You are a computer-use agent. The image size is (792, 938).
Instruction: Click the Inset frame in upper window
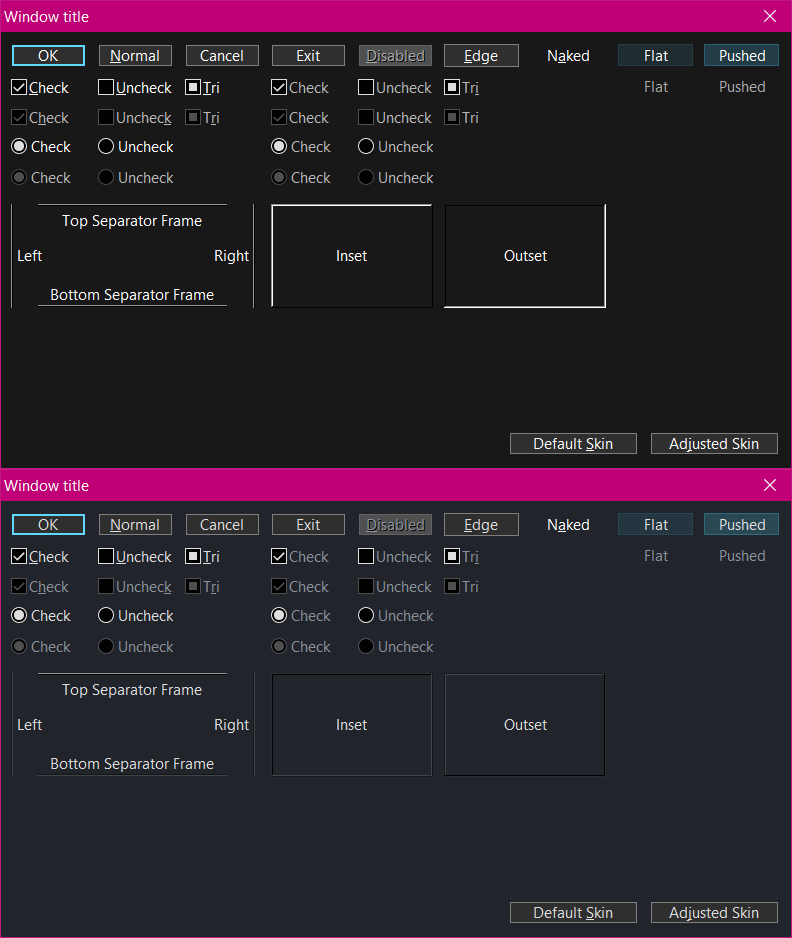352,256
